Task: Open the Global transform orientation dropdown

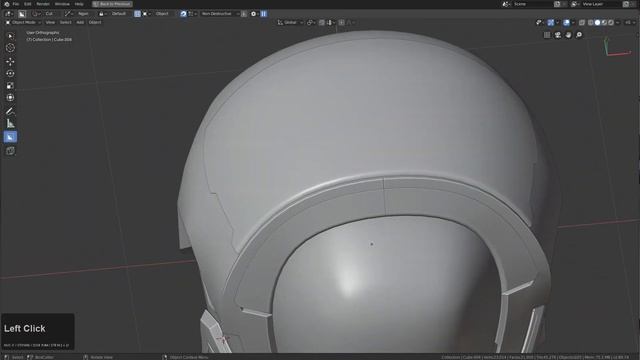Action: point(290,22)
